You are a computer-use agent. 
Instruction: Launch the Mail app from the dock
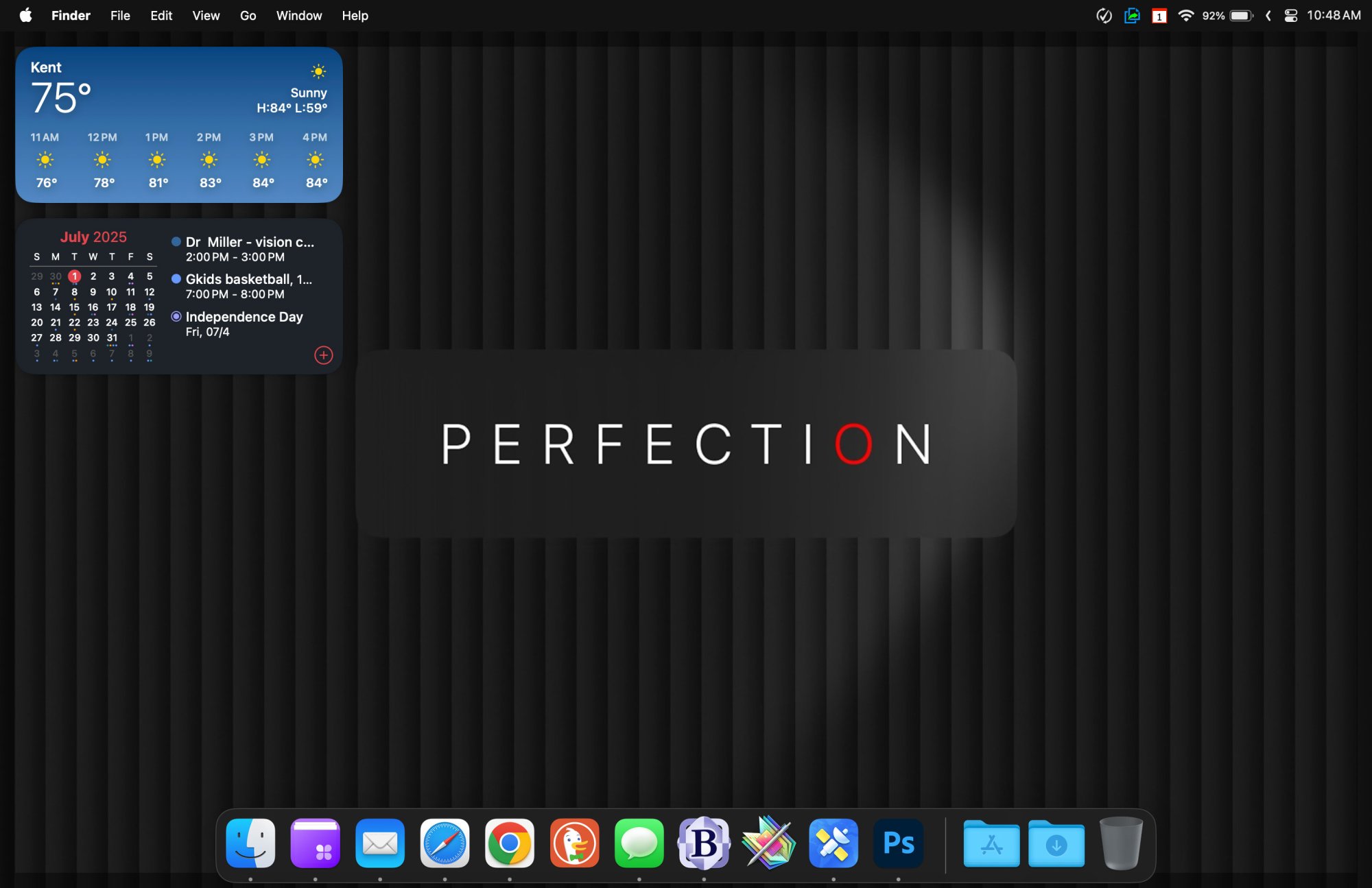pos(380,843)
